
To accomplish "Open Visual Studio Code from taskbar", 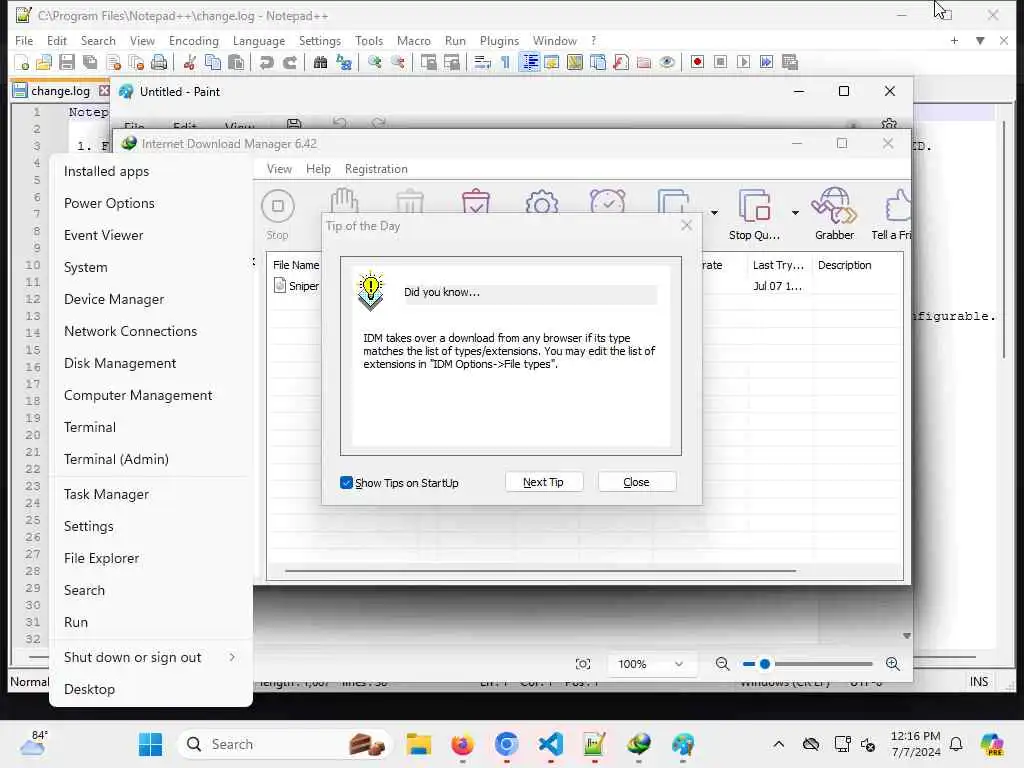I will [551, 744].
